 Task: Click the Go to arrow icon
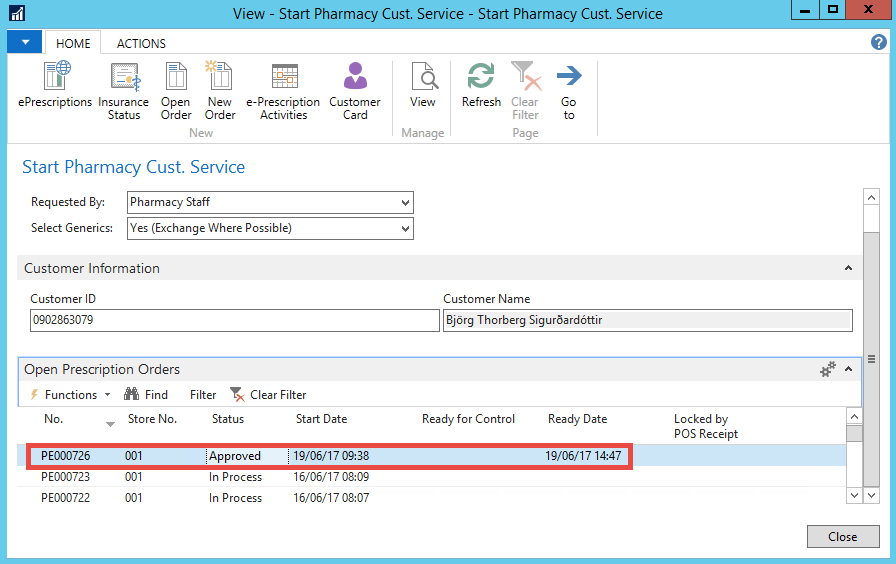coord(569,78)
